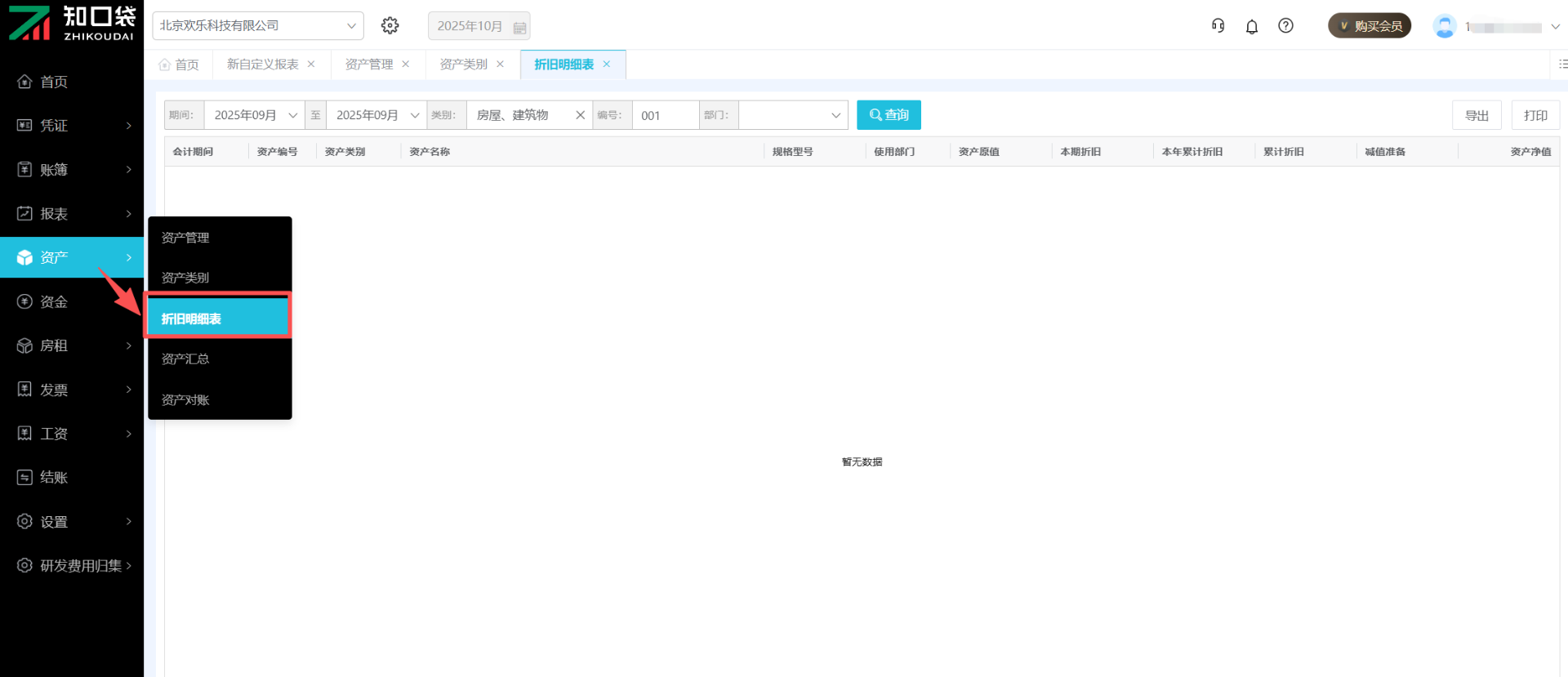Click the help question mark icon
Screen dimensions: 1568x677
click(1285, 25)
